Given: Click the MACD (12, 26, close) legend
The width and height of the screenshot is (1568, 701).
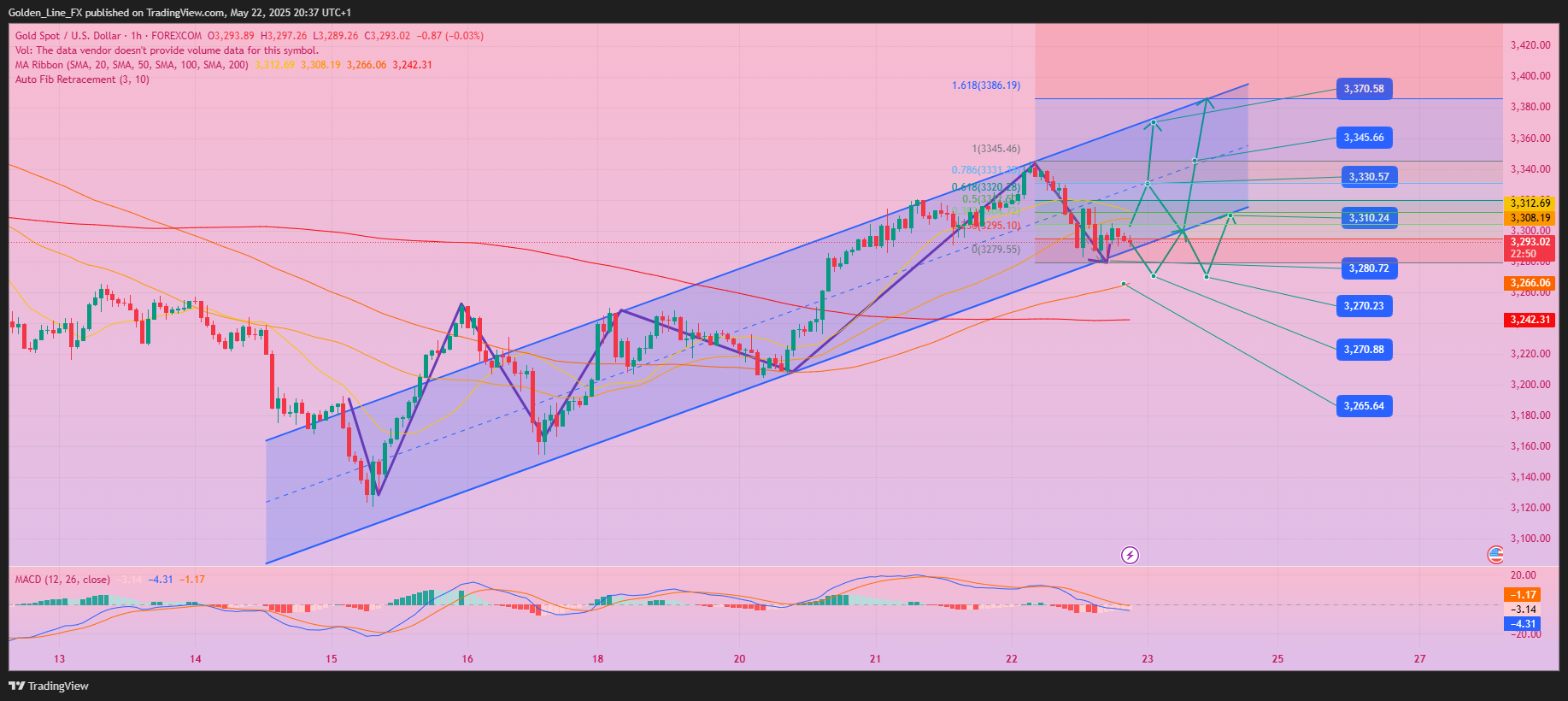Looking at the screenshot, I should (62, 580).
